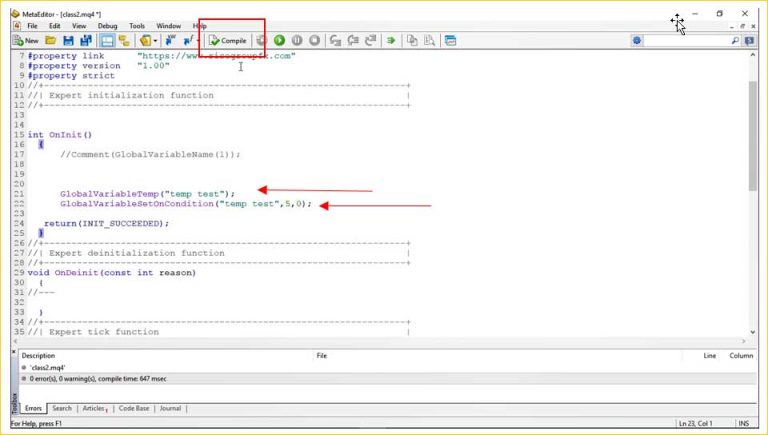
Task: Restore the inner document window via restore icon
Action: 743,26
